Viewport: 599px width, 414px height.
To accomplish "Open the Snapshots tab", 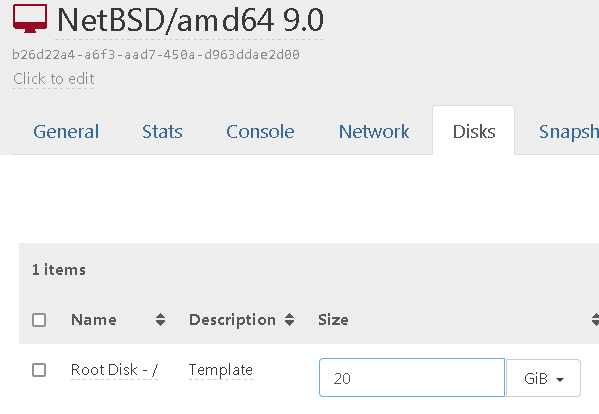I will (x=569, y=132).
